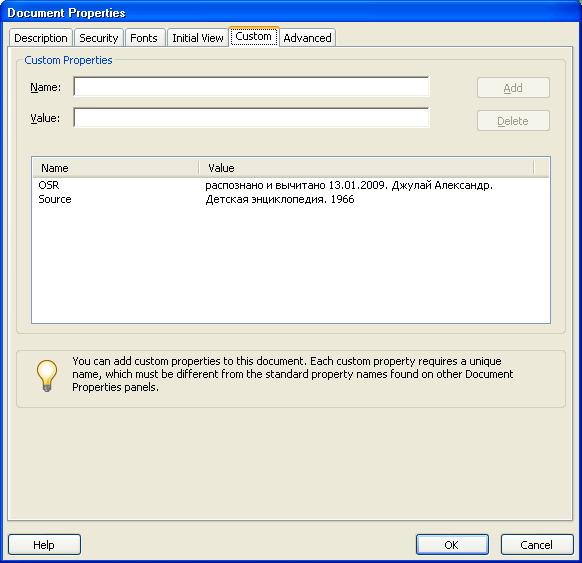
Task: Select the Fonts tab
Action: pos(144,38)
